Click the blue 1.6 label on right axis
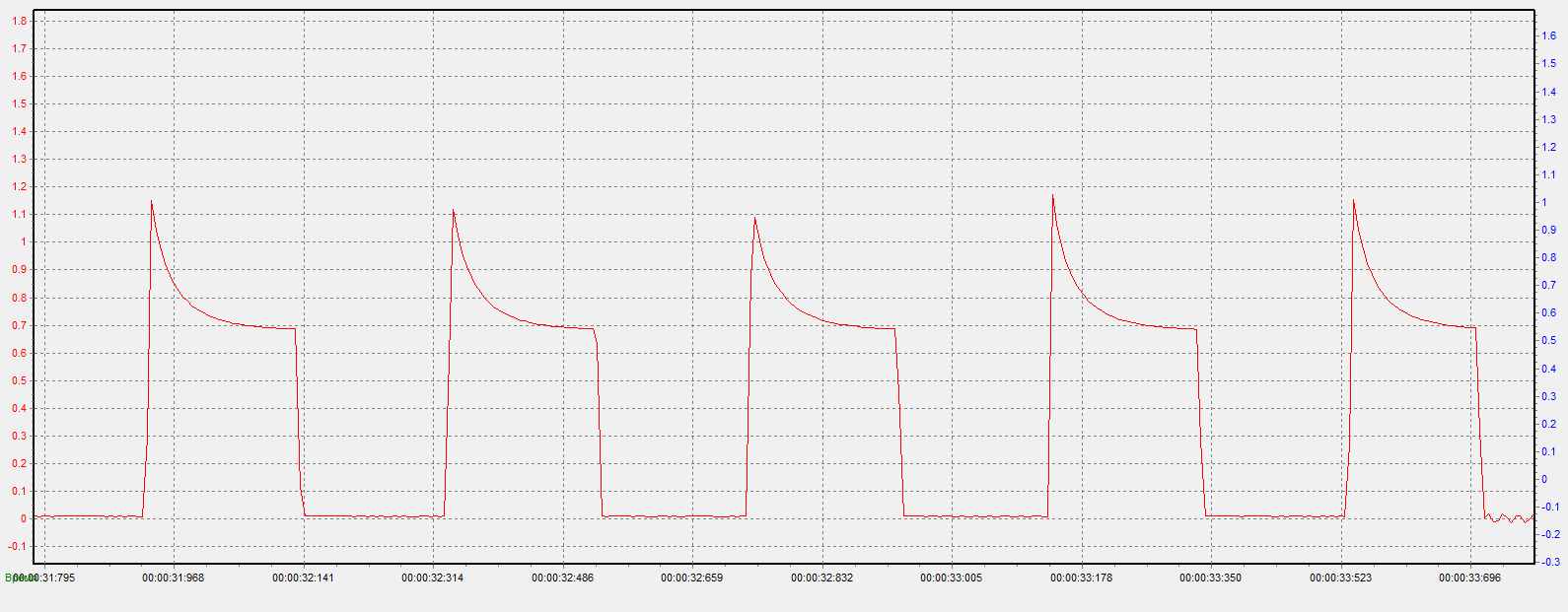 pos(1549,35)
